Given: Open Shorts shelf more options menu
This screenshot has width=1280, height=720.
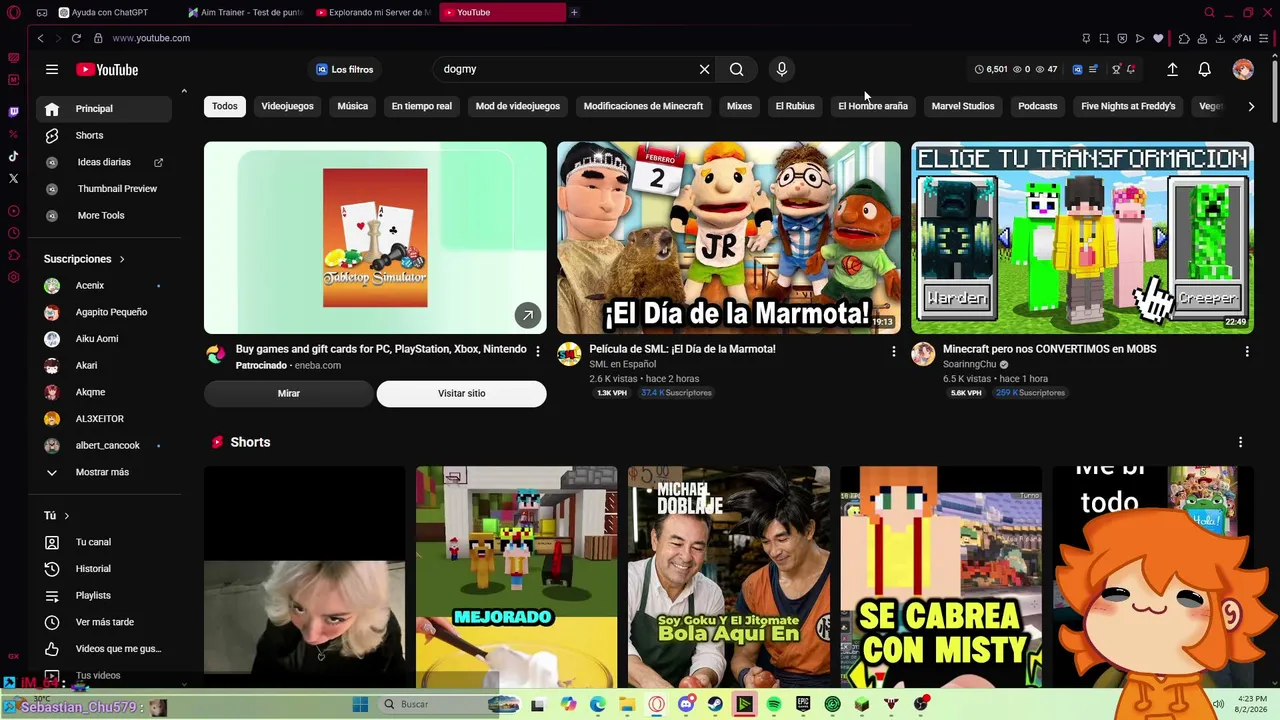Looking at the screenshot, I should point(1241,442).
